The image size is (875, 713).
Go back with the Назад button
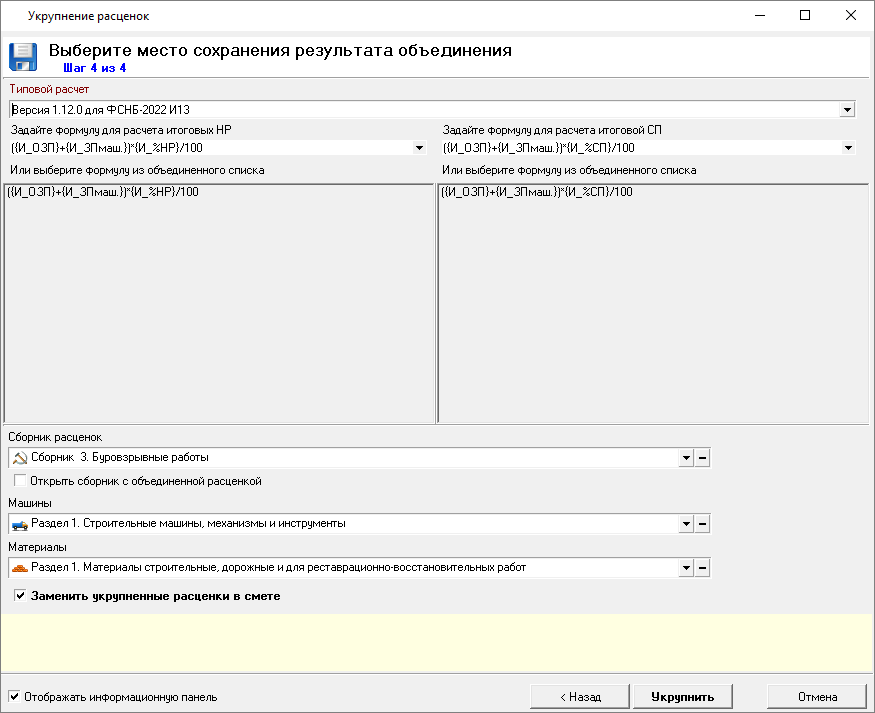580,697
